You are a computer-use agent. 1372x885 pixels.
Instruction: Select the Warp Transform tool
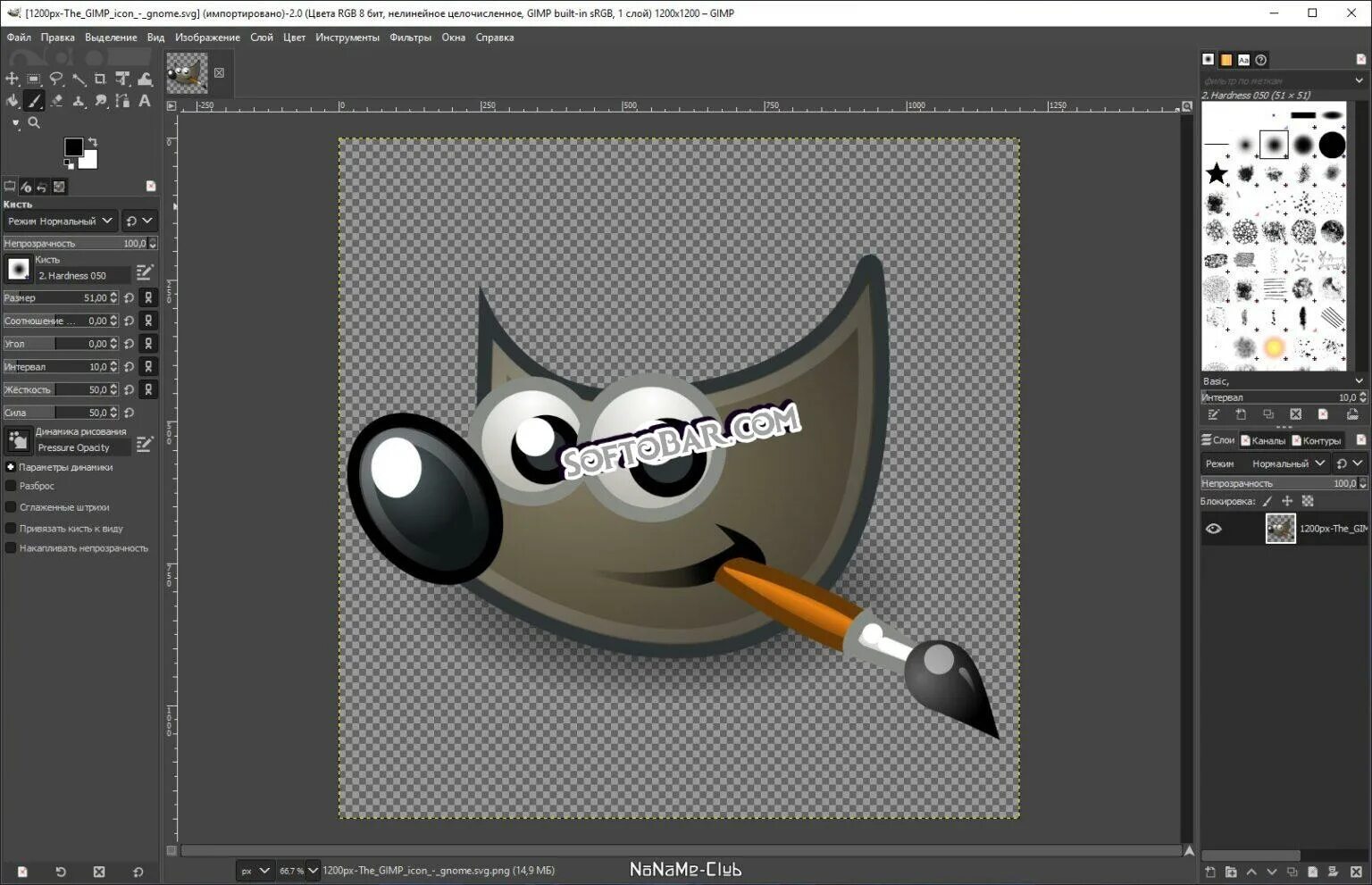coord(145,79)
